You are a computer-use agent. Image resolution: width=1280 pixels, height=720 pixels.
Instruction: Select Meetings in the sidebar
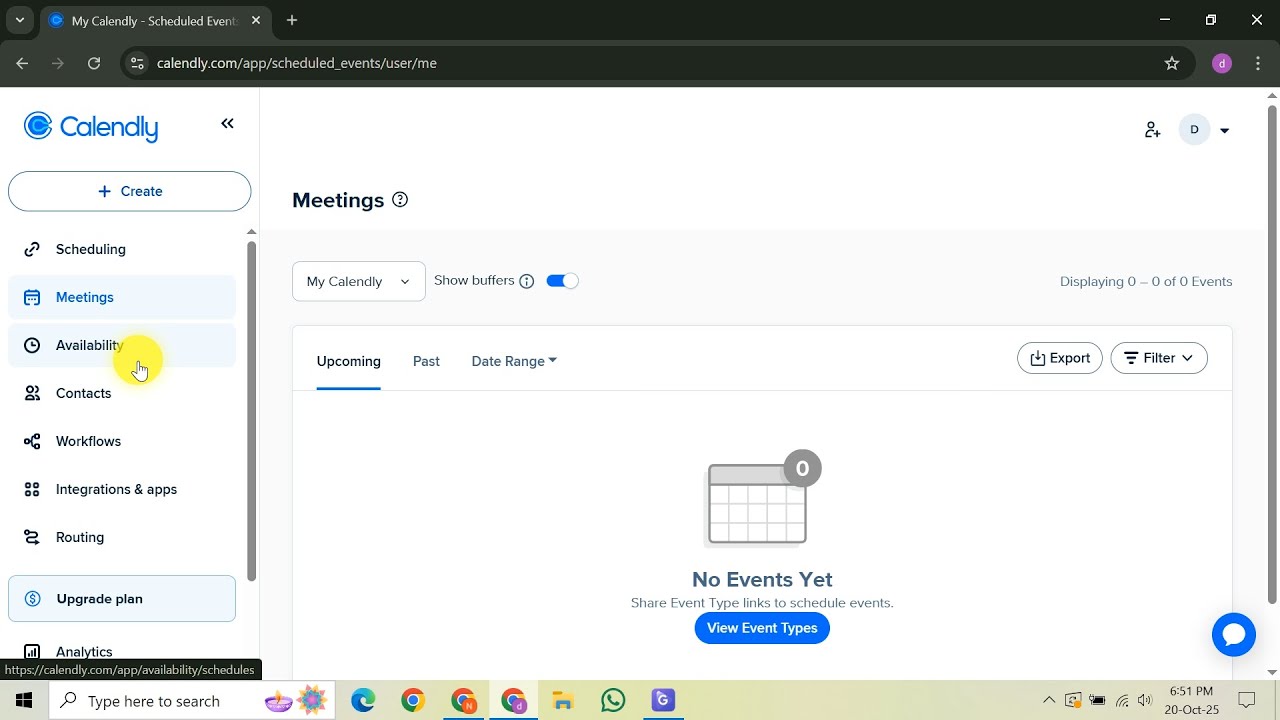[122, 297]
